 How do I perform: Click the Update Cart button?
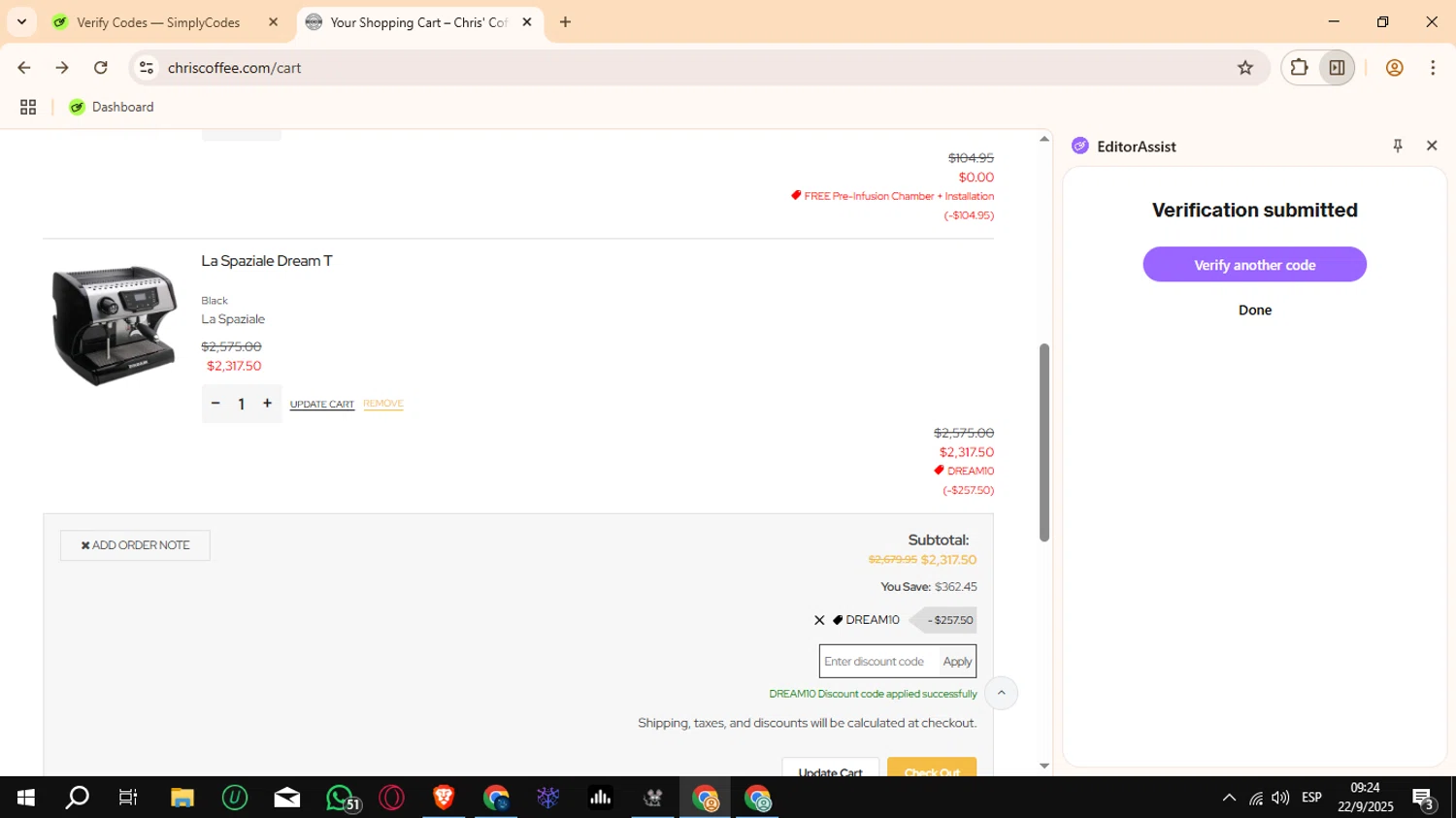(x=831, y=768)
